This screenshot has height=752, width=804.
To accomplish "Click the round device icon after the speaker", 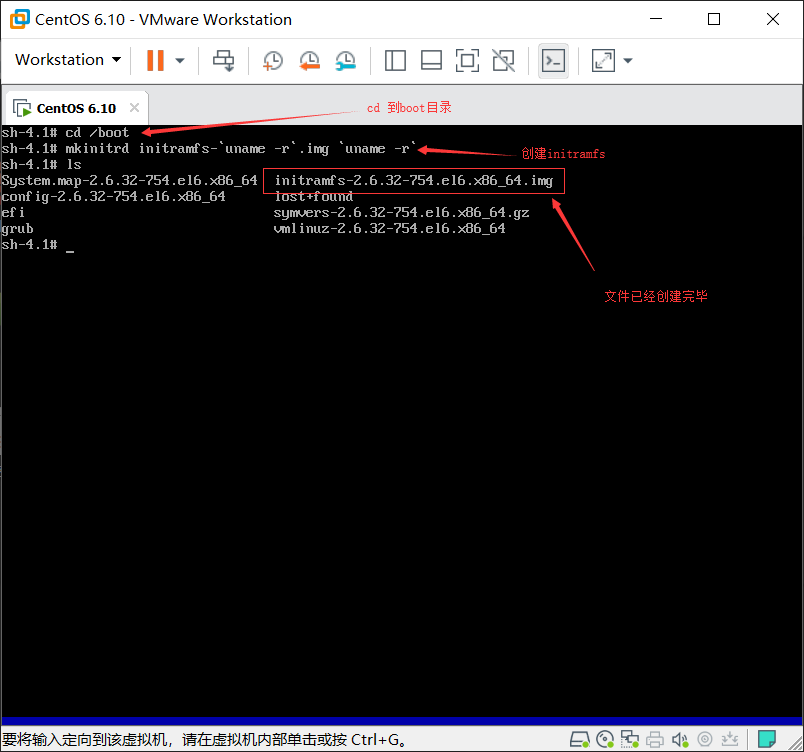I will (x=705, y=739).
